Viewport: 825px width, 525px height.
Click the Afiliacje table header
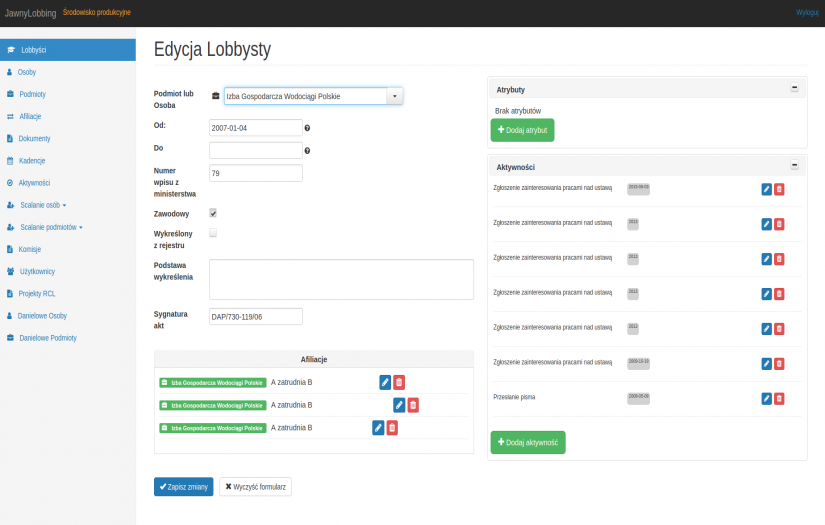[x=314, y=359]
